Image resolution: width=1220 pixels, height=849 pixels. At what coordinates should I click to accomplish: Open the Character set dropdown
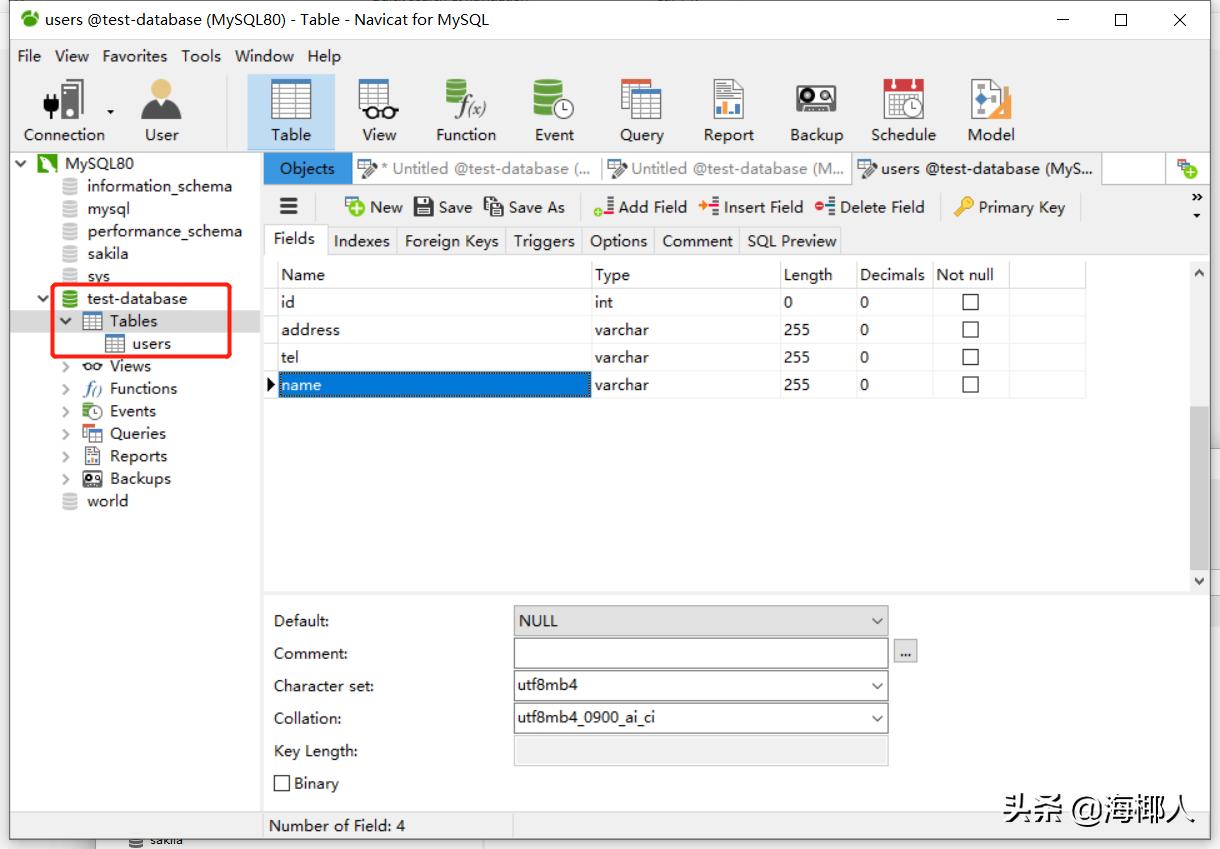877,686
